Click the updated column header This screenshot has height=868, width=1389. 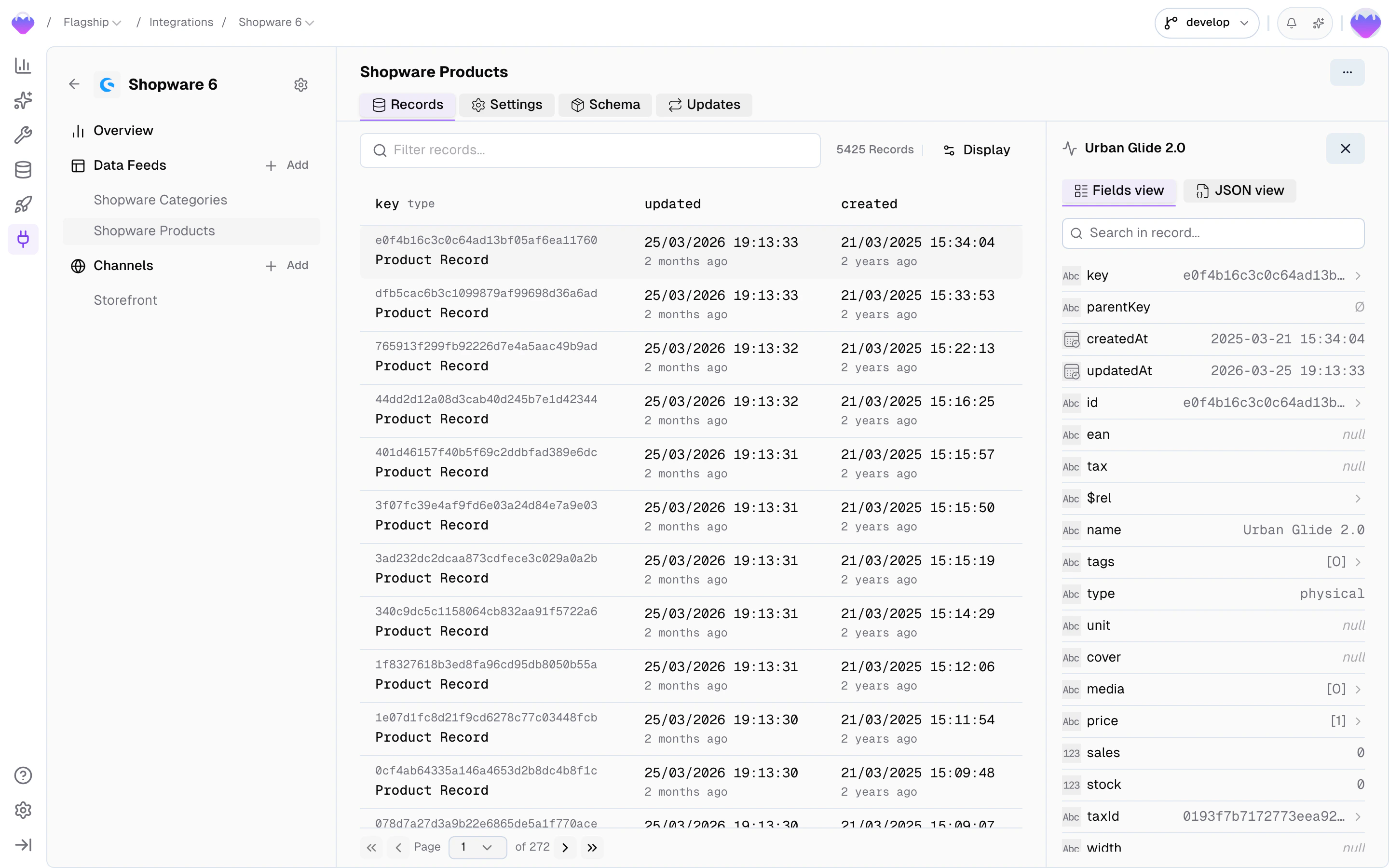point(672,204)
